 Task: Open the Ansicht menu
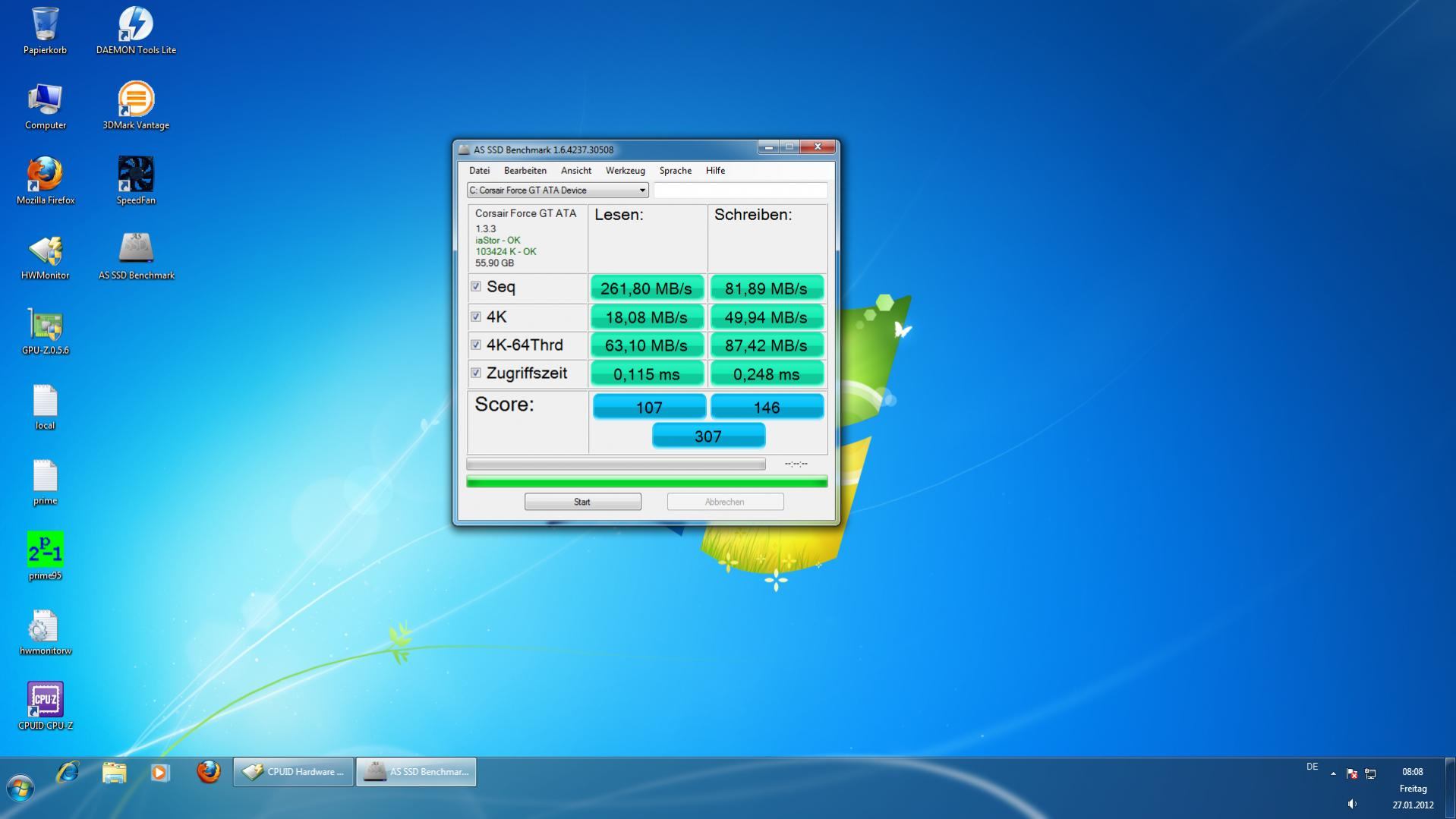(576, 171)
